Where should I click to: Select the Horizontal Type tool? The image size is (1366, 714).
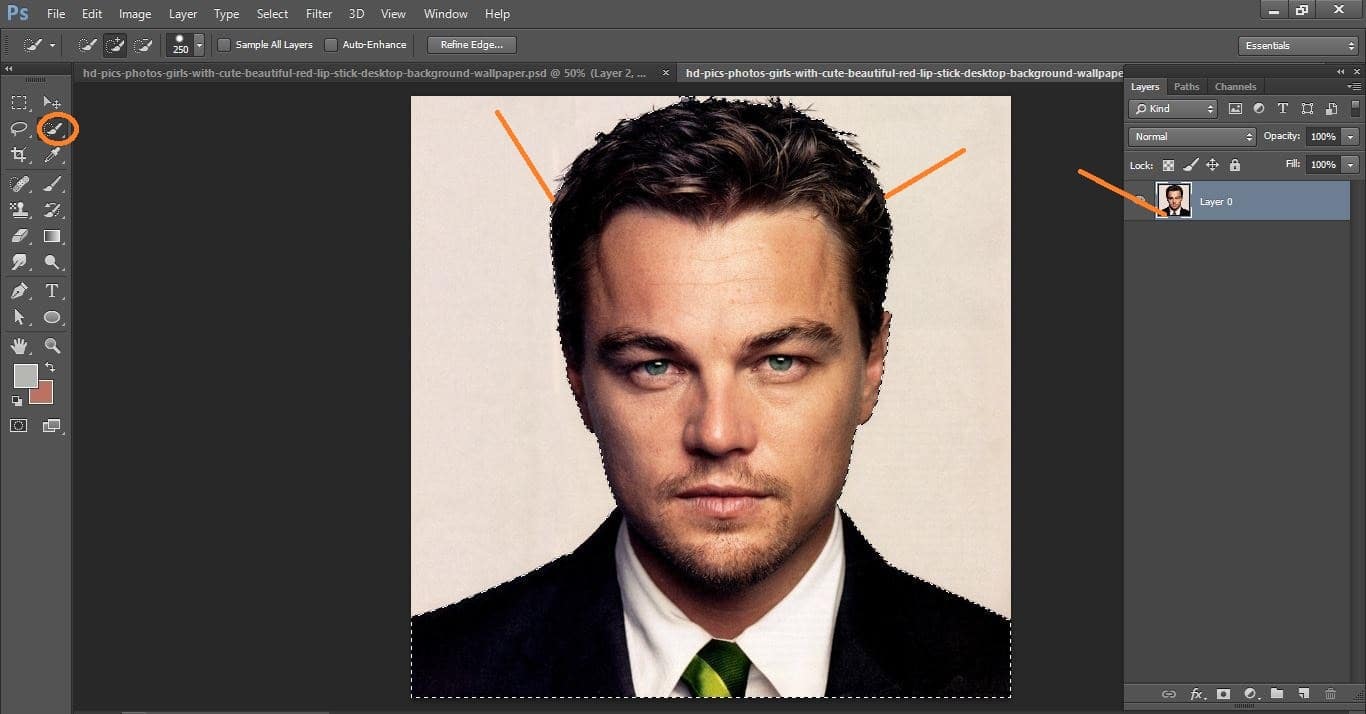point(52,291)
